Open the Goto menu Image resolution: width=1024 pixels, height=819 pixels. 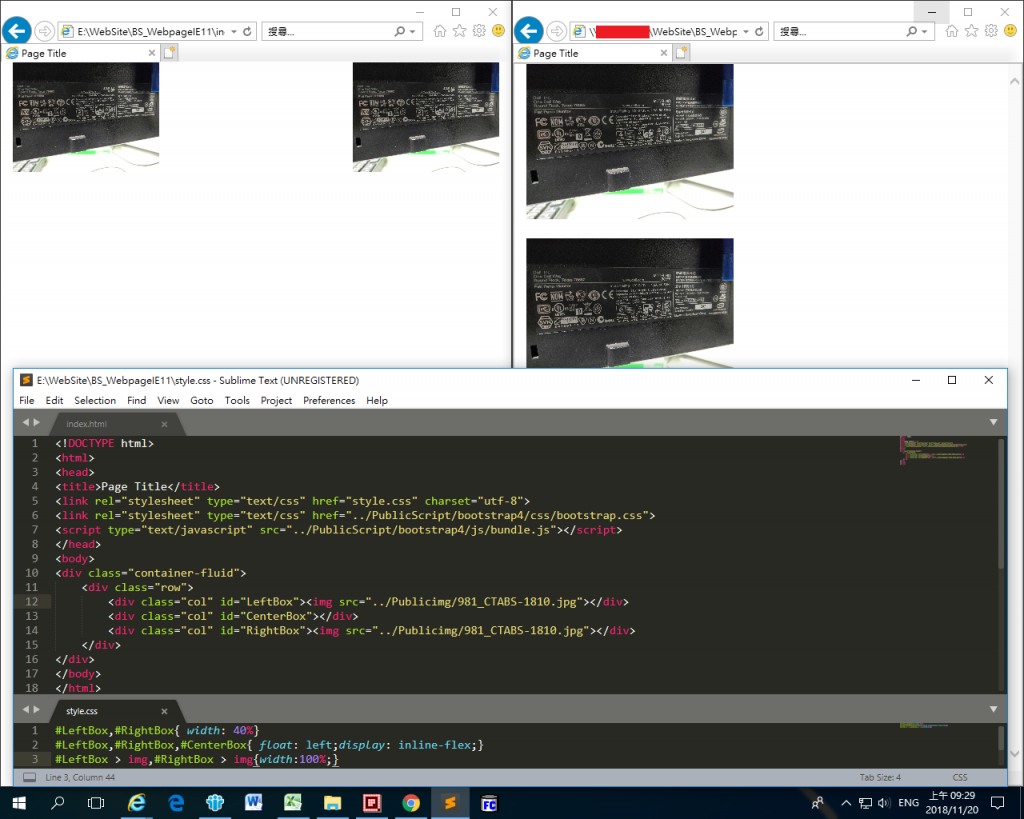202,400
